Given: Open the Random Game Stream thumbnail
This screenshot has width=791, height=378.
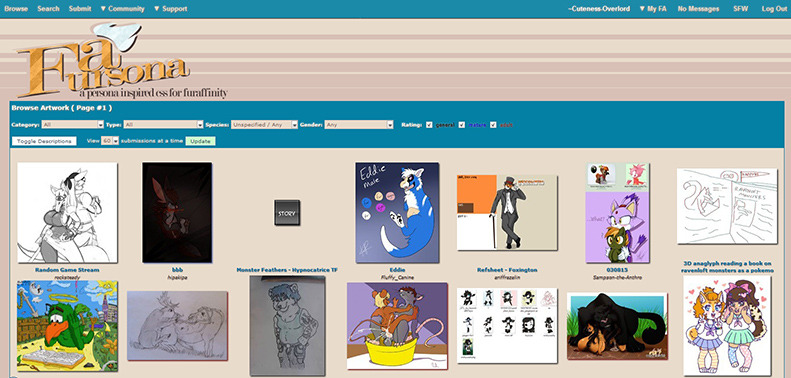Looking at the screenshot, I should point(67,212).
